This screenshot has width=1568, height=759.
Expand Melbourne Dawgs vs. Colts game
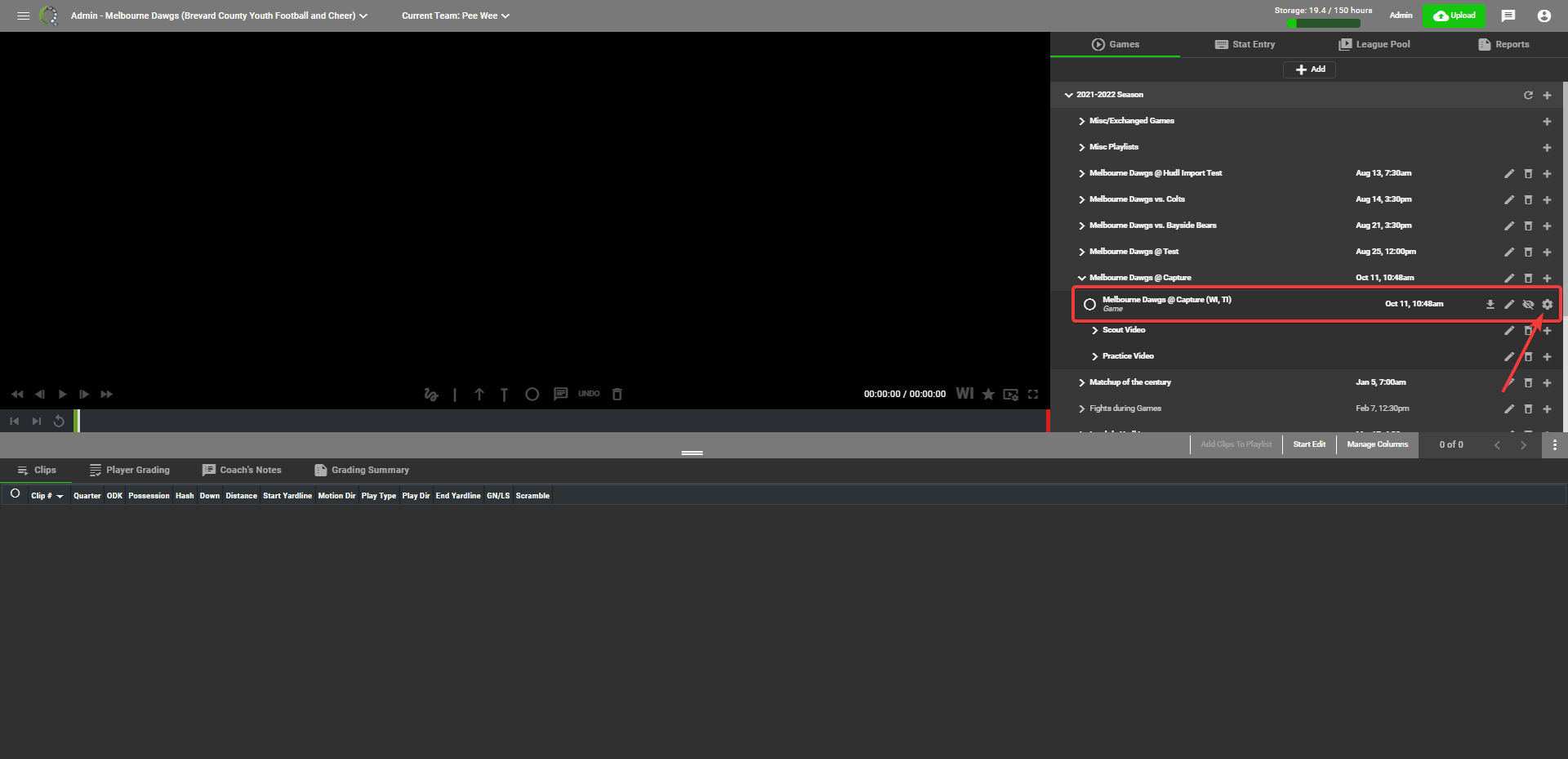click(x=1081, y=199)
